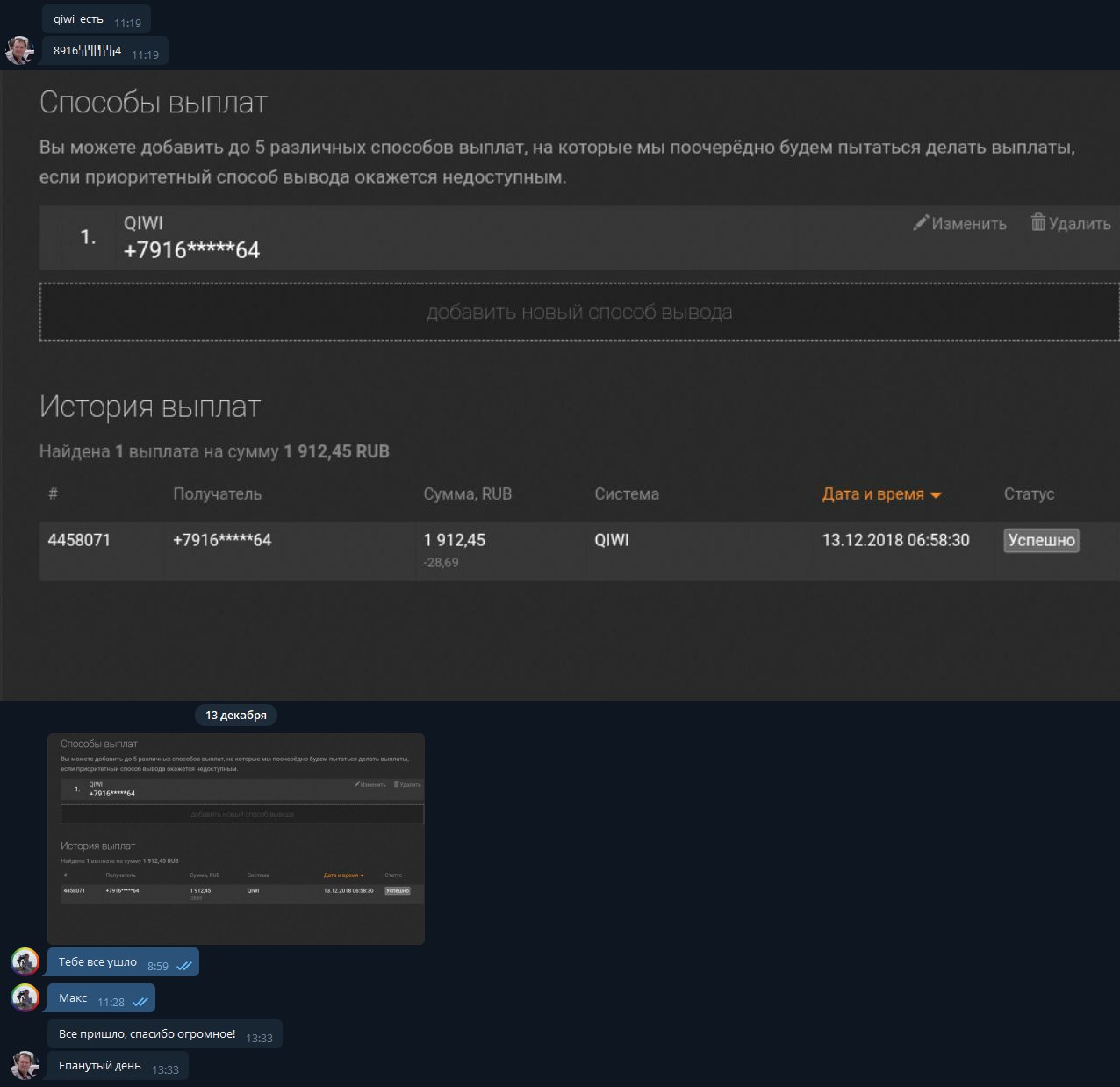The image size is (1120, 1087).
Task: Select the QIWI payout method entry
Action: (579, 237)
